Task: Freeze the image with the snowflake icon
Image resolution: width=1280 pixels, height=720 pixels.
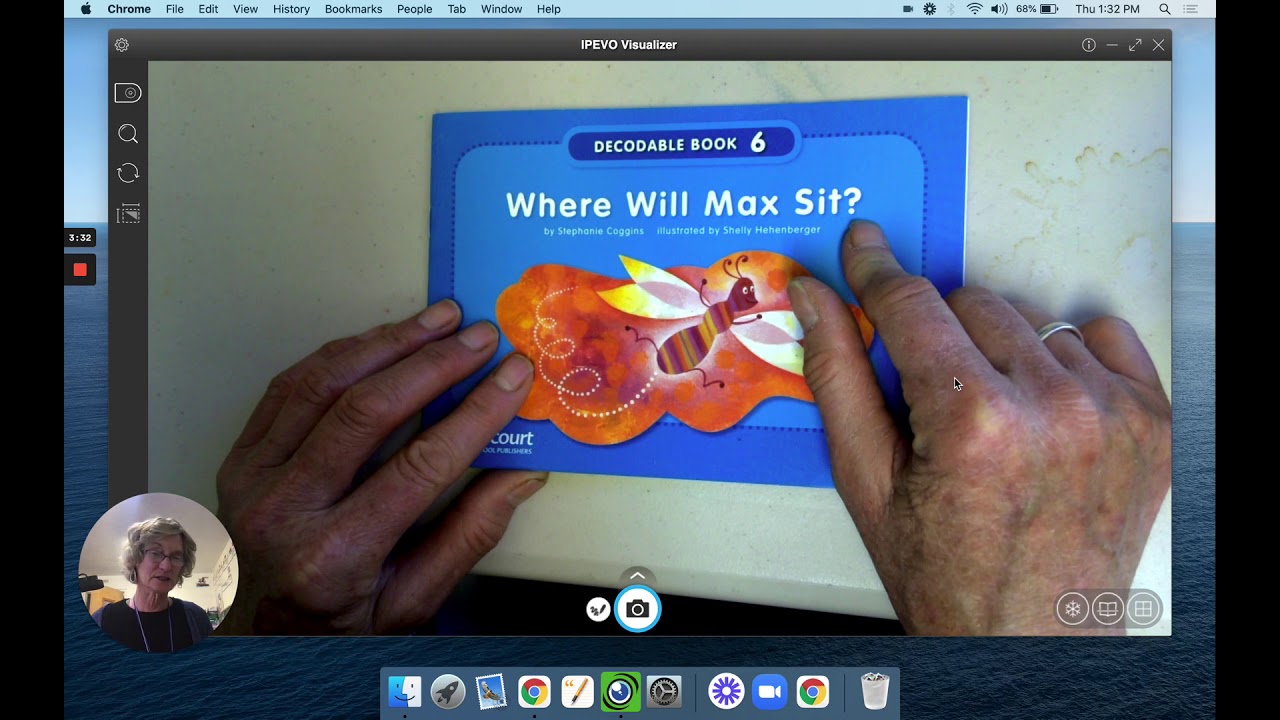Action: (x=1073, y=608)
